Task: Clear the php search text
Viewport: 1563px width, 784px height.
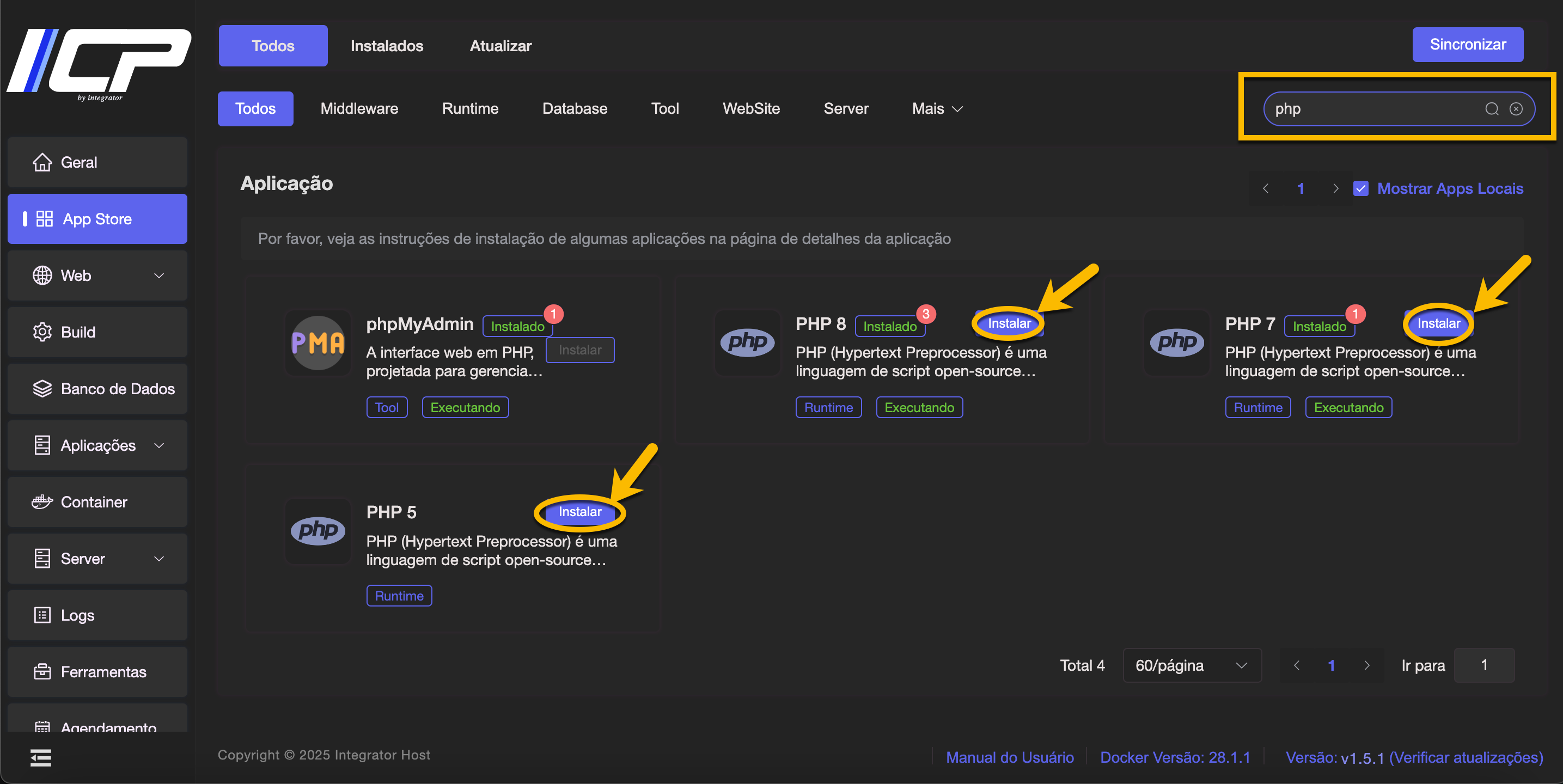Action: pos(1516,109)
